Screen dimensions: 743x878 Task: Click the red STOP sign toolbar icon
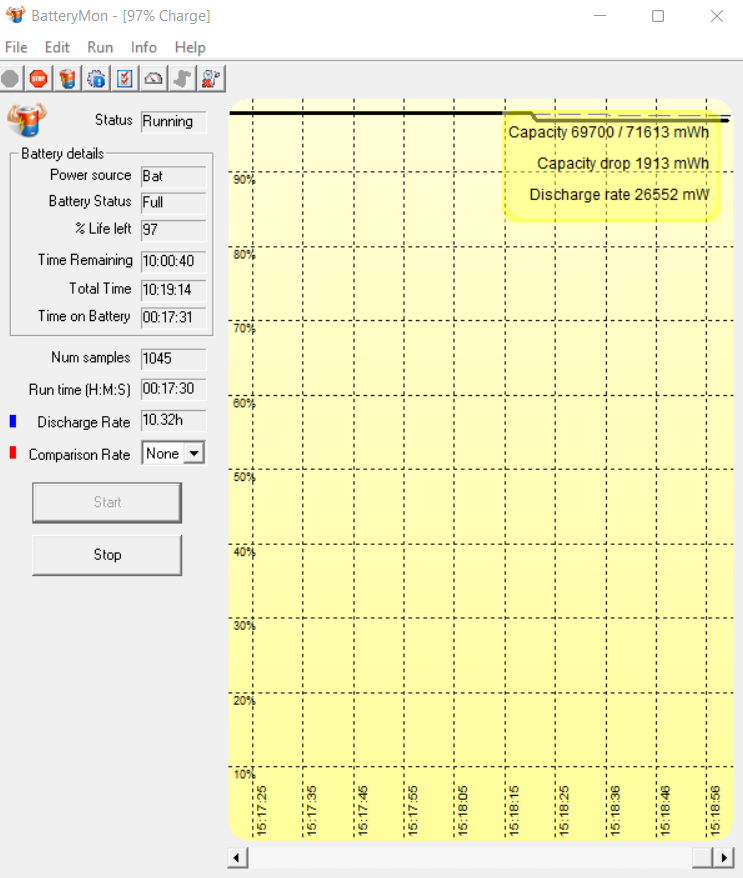pyautogui.click(x=38, y=79)
